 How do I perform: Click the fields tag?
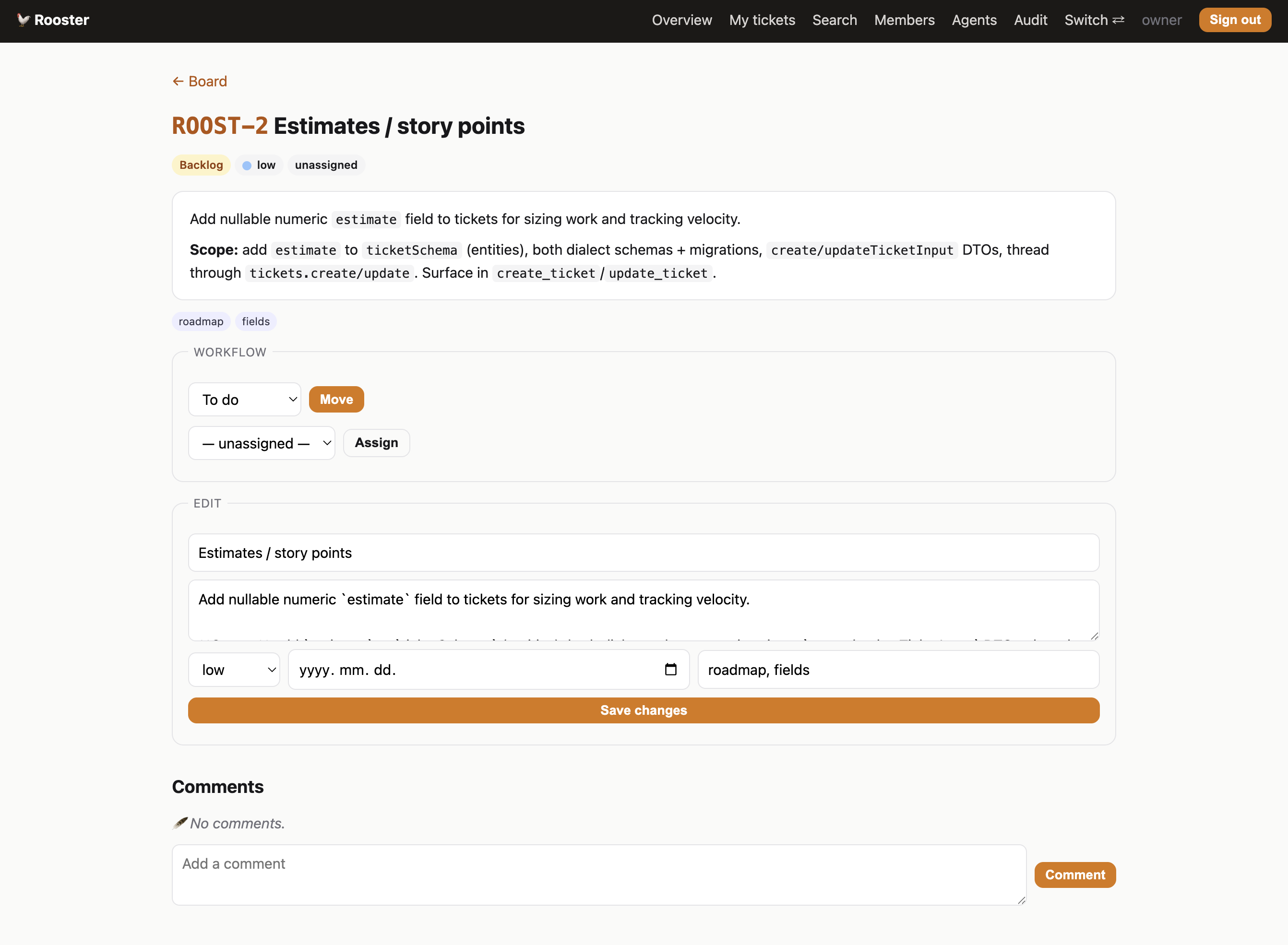[x=256, y=321]
